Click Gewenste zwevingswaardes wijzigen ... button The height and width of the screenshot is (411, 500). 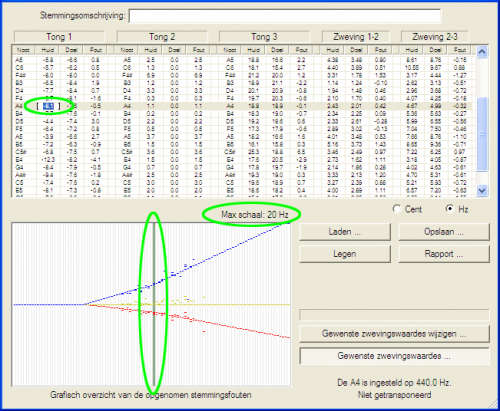click(394, 334)
